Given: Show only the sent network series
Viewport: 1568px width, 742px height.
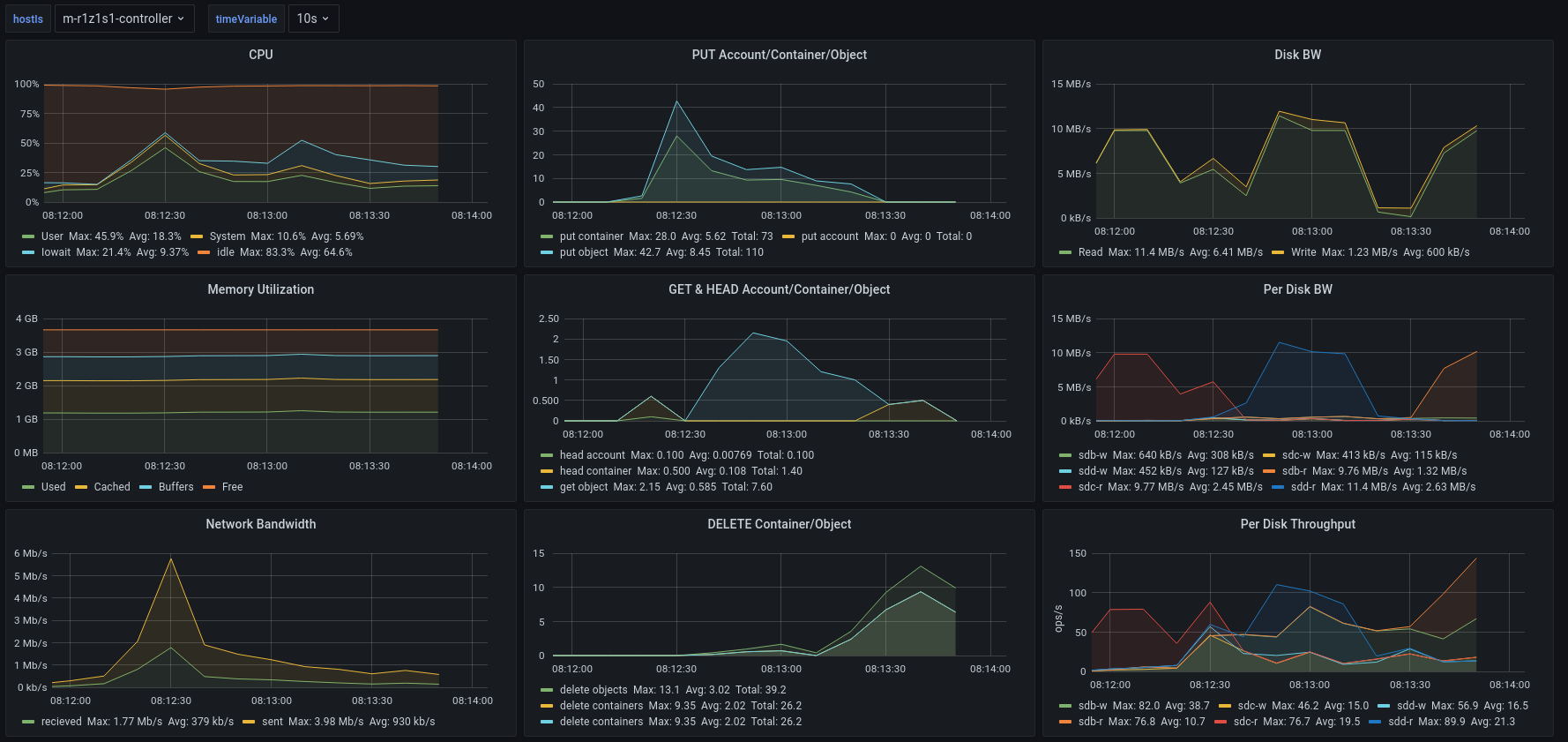Looking at the screenshot, I should point(273,722).
